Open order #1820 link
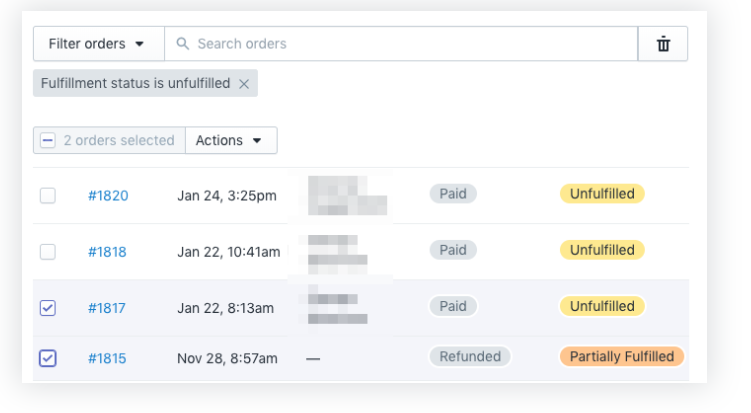 pos(108,196)
